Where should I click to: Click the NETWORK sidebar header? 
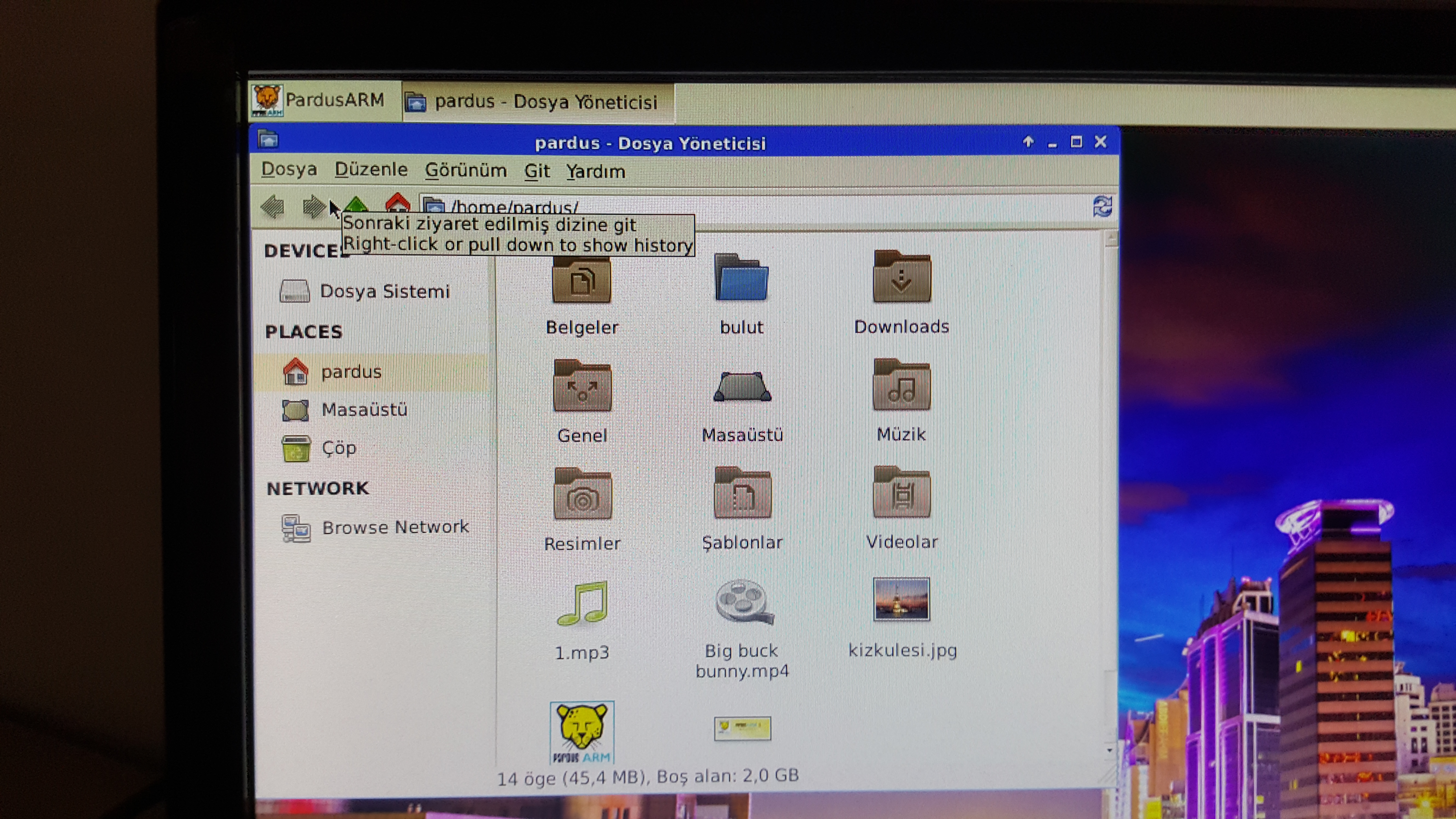click(x=318, y=488)
